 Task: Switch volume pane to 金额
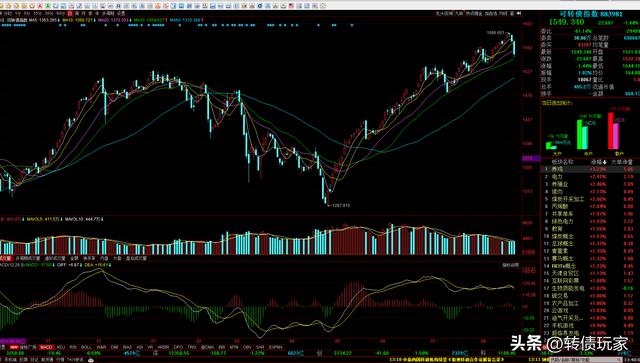(74, 258)
